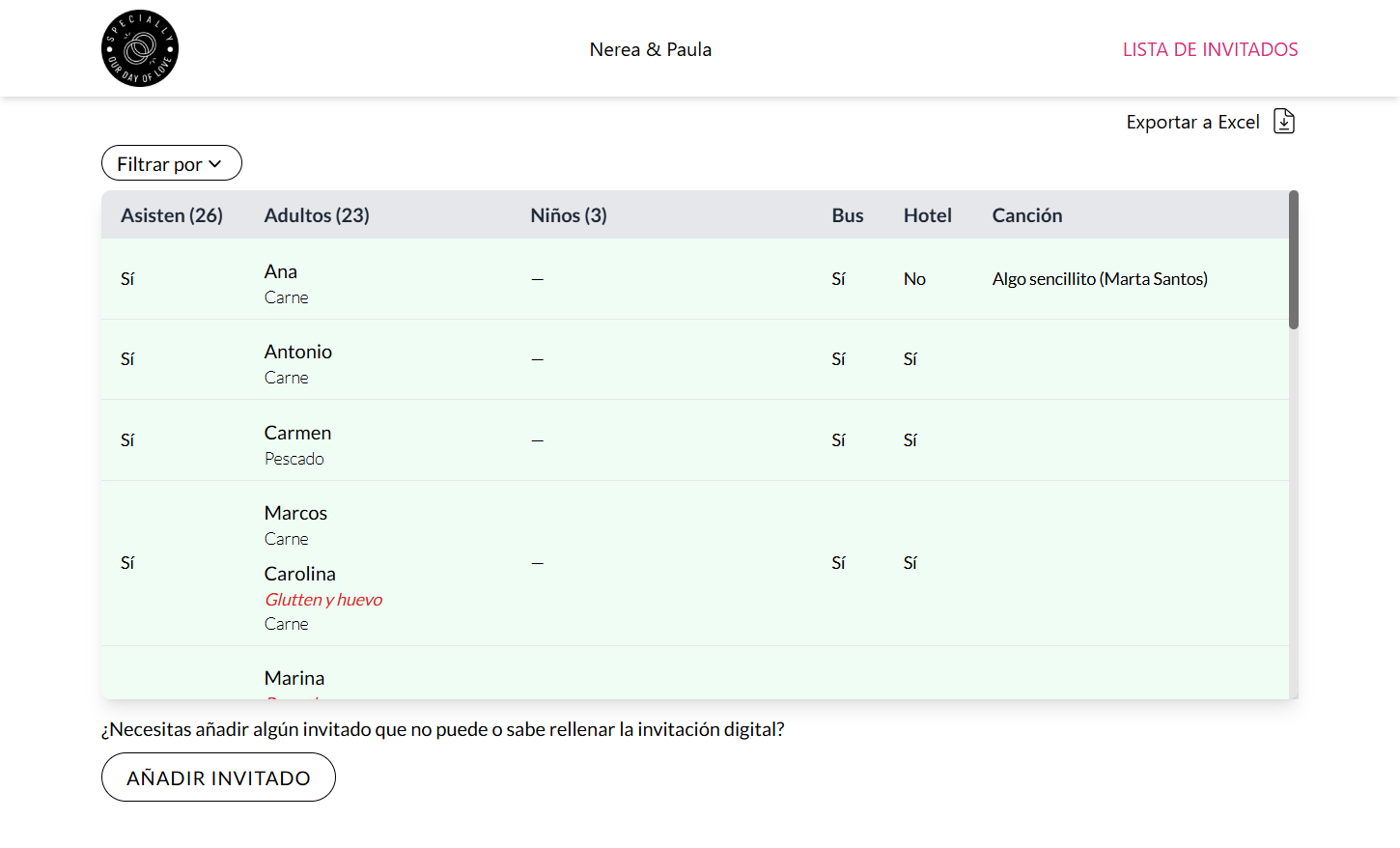This screenshot has height=848, width=1400.
Task: Select guest name Marcos
Action: tap(295, 513)
